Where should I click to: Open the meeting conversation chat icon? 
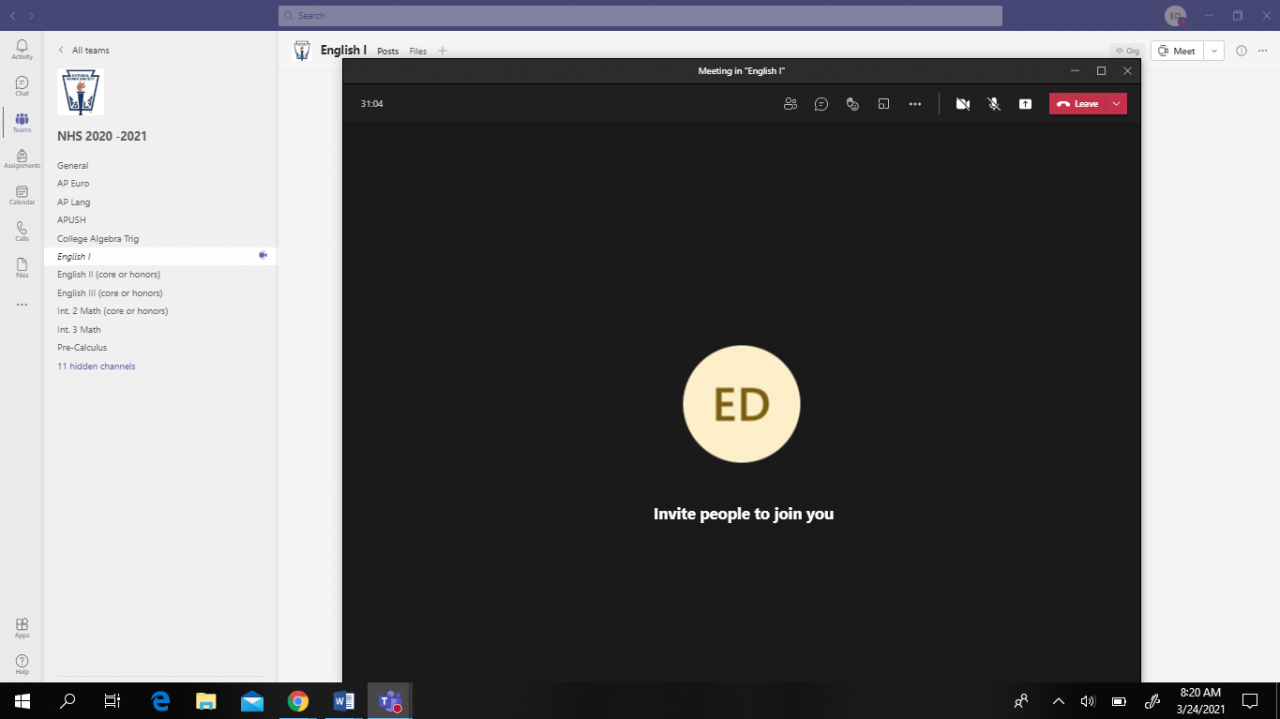point(821,104)
